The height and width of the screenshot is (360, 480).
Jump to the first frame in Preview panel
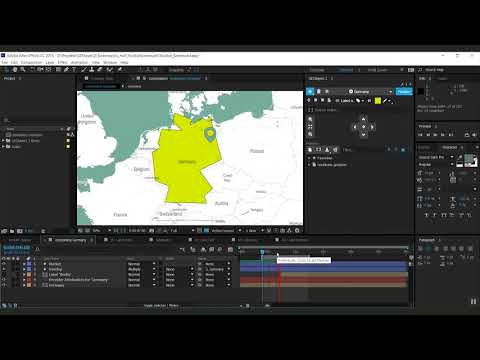click(x=420, y=135)
